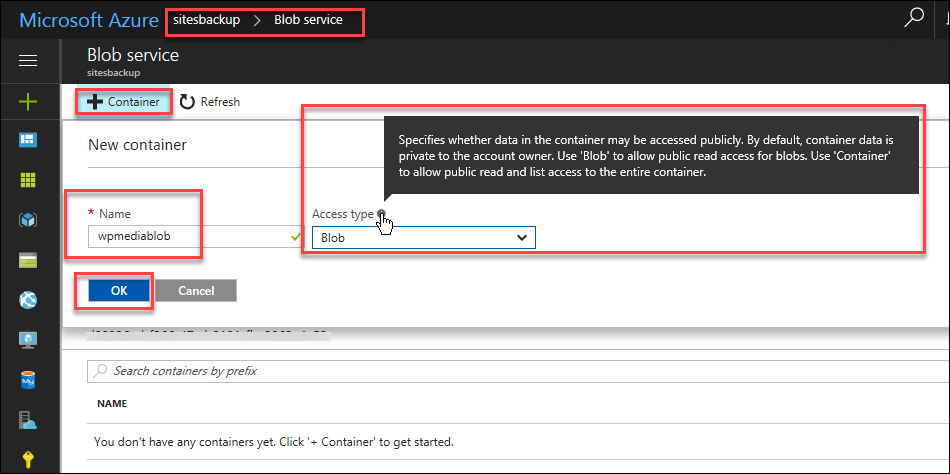Click the sitesbackup subtitle under Blob service
Viewport: 950px width, 474px height.
point(114,73)
